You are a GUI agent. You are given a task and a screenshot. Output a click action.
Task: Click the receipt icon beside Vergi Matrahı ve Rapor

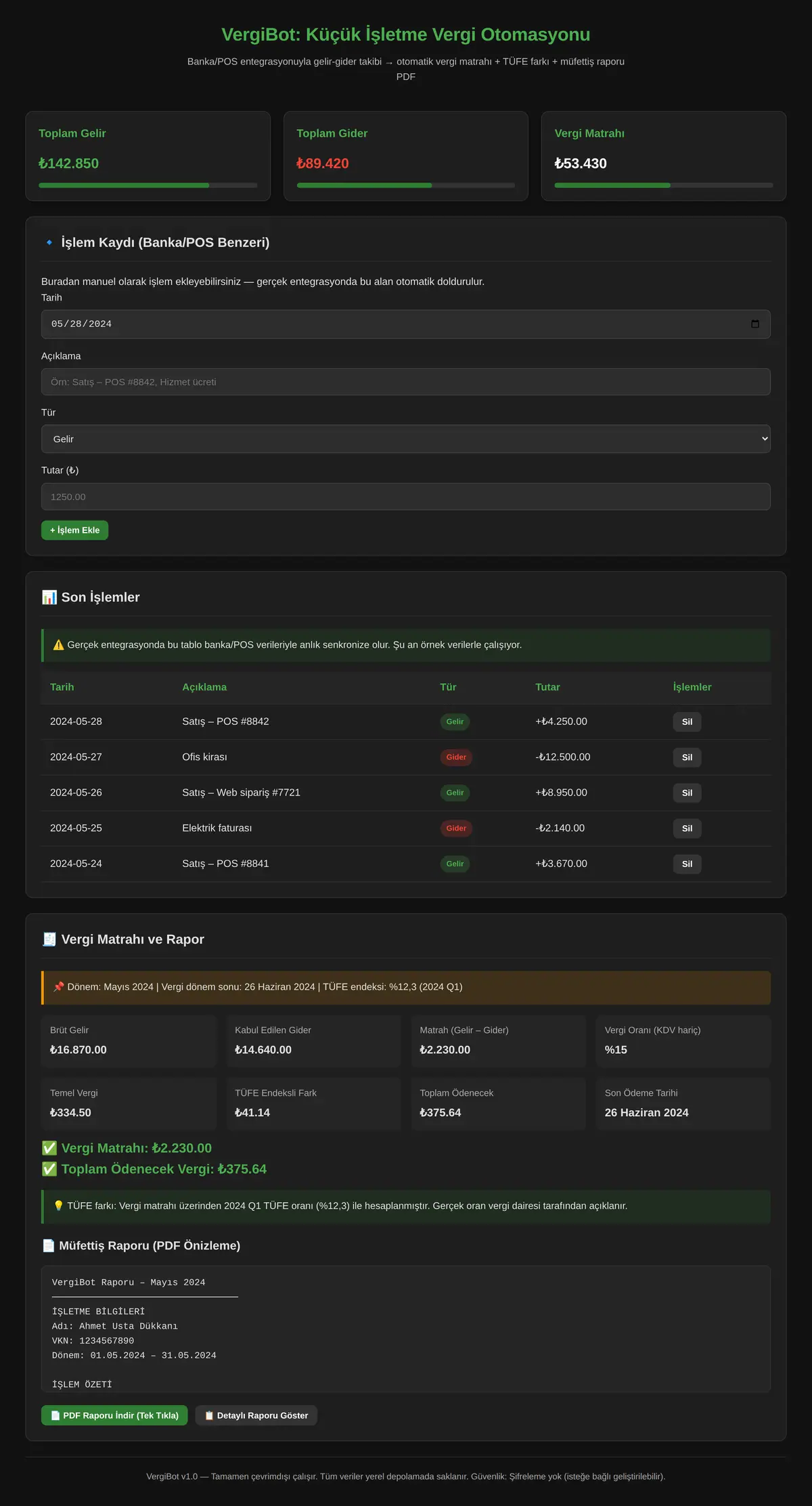tap(49, 939)
